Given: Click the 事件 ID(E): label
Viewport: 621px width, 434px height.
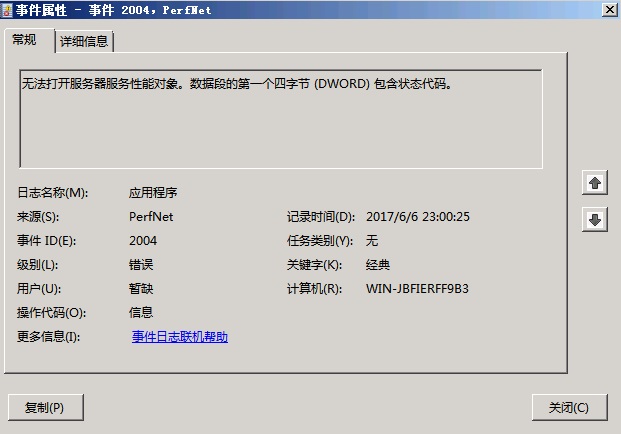Looking at the screenshot, I should pos(46,241).
